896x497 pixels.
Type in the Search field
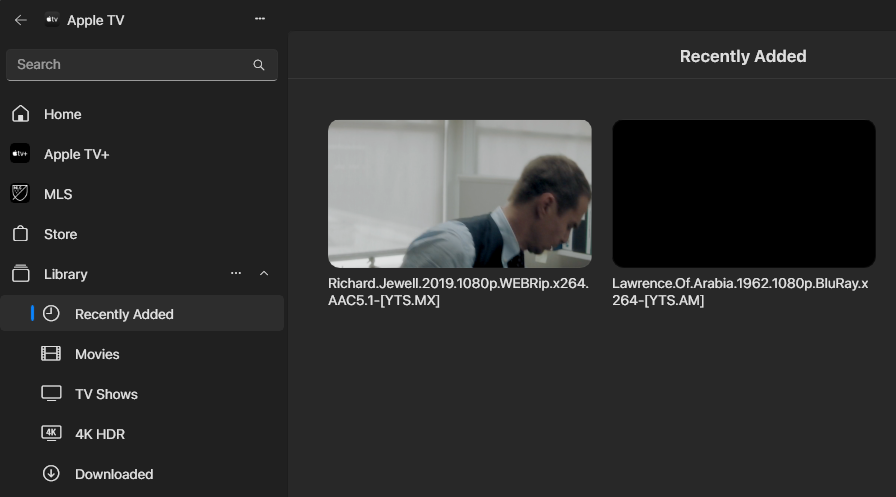pos(130,65)
